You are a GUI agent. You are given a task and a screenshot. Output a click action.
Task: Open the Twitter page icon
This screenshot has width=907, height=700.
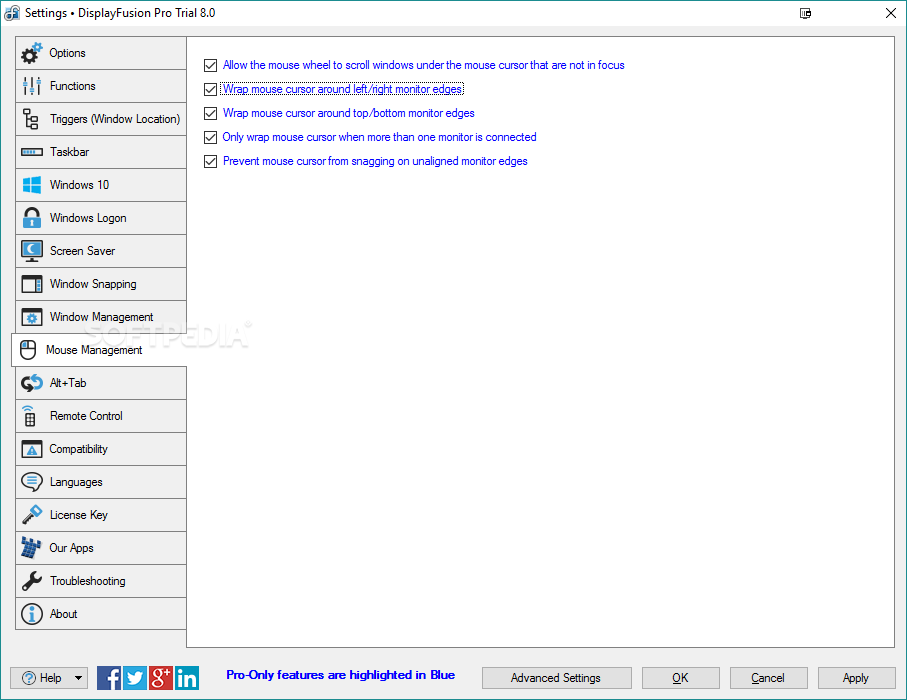coord(135,678)
